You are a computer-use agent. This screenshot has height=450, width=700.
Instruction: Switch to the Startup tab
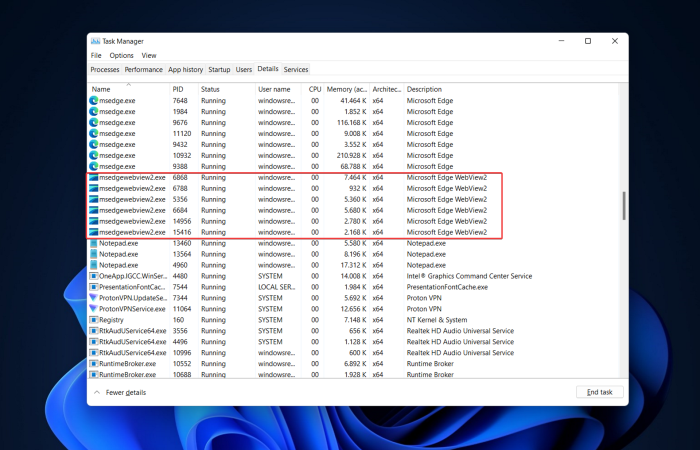coord(219,70)
